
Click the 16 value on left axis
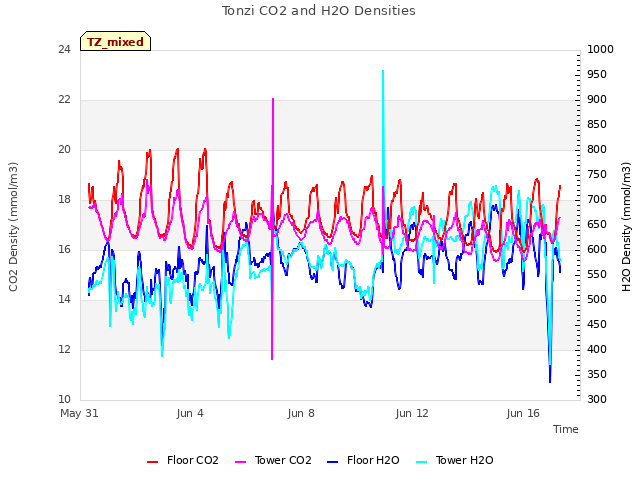pyautogui.click(x=64, y=250)
